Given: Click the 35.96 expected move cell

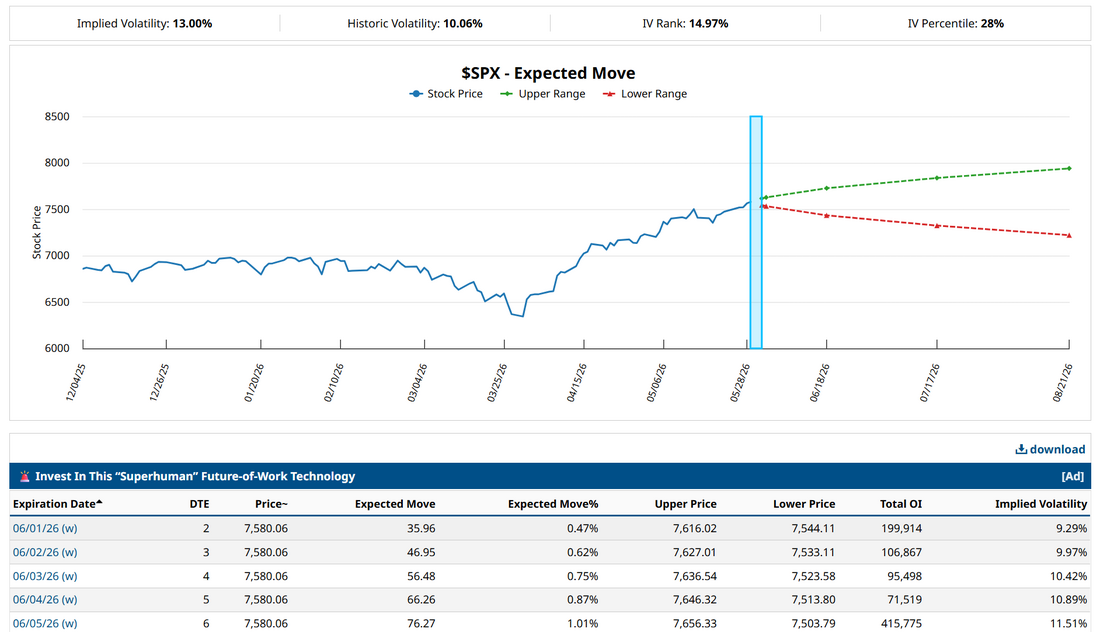Looking at the screenshot, I should point(421,528).
